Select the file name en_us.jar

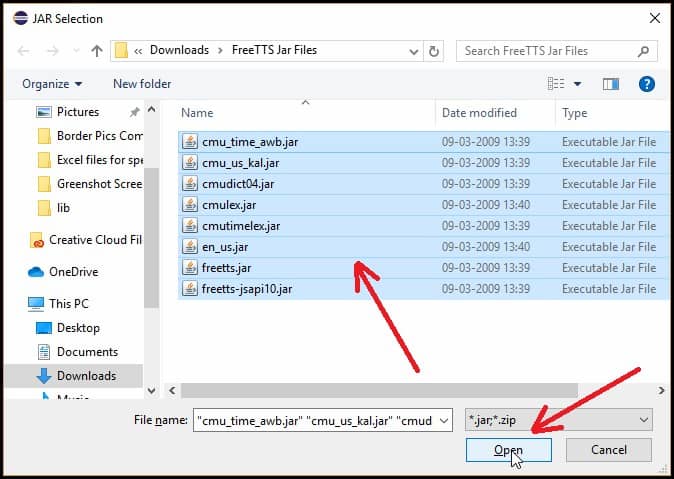tap(225, 247)
